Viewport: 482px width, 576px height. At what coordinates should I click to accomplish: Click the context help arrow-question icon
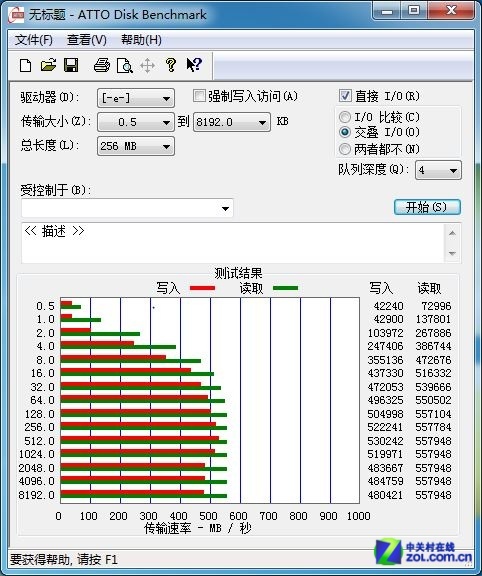pos(194,65)
